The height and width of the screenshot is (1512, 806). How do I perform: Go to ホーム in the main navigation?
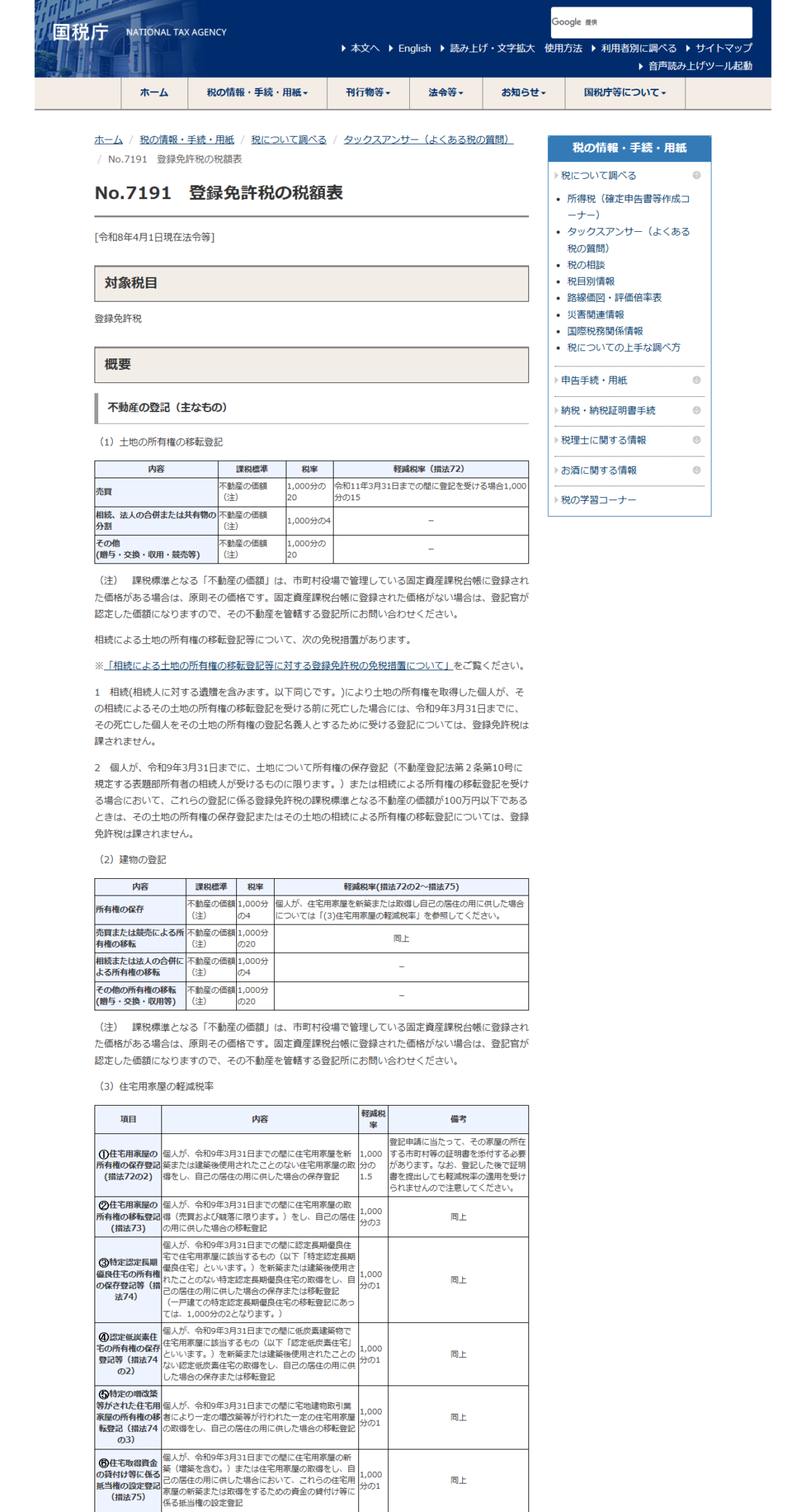(154, 92)
